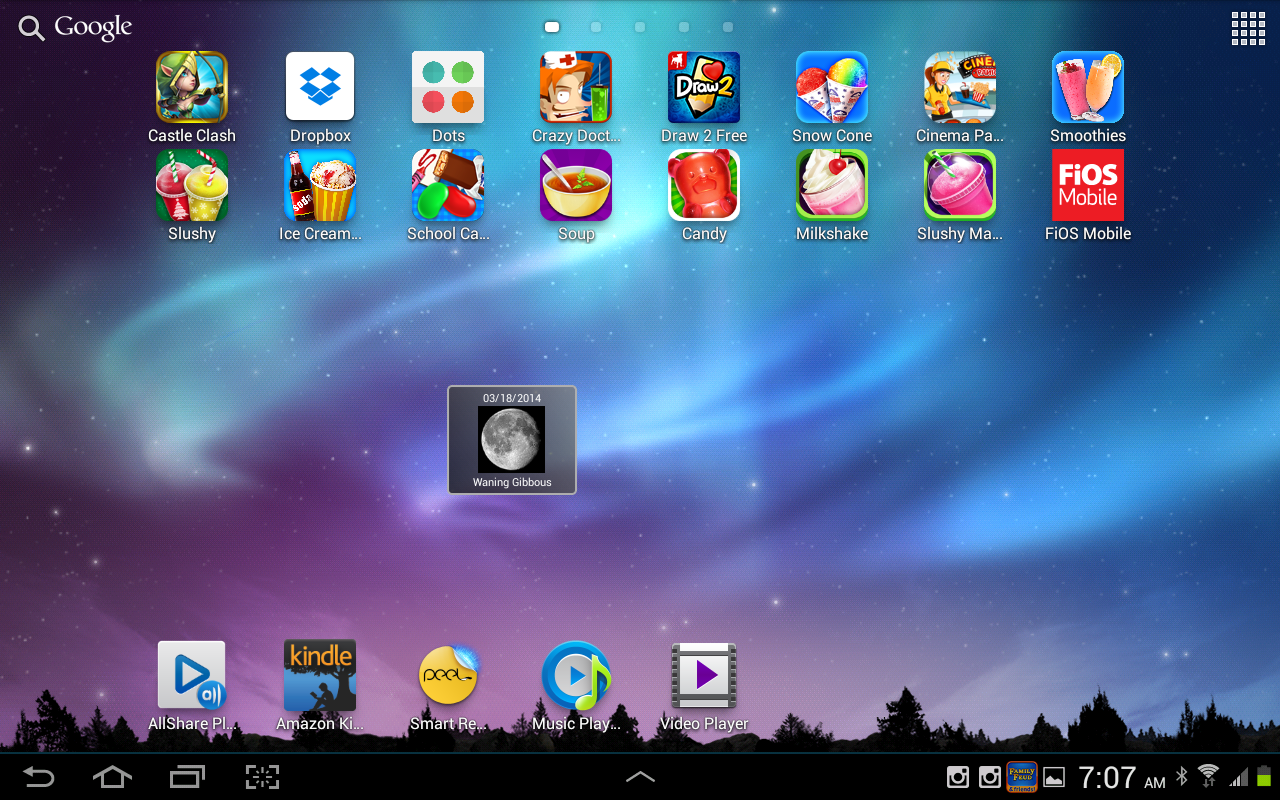Tap the Waning Gibbous moon phase widget
The width and height of the screenshot is (1280, 800).
512,440
